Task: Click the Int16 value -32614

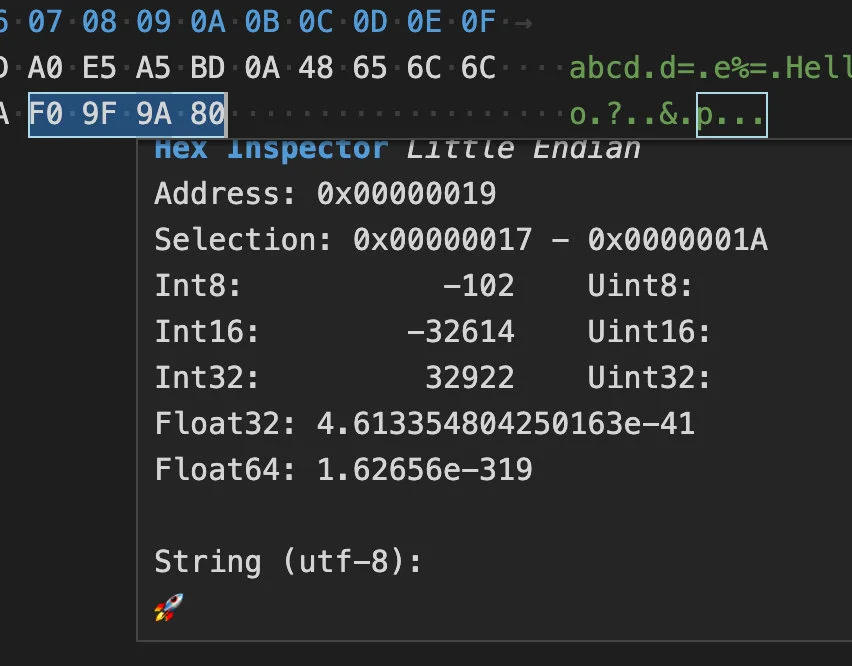Action: [460, 332]
